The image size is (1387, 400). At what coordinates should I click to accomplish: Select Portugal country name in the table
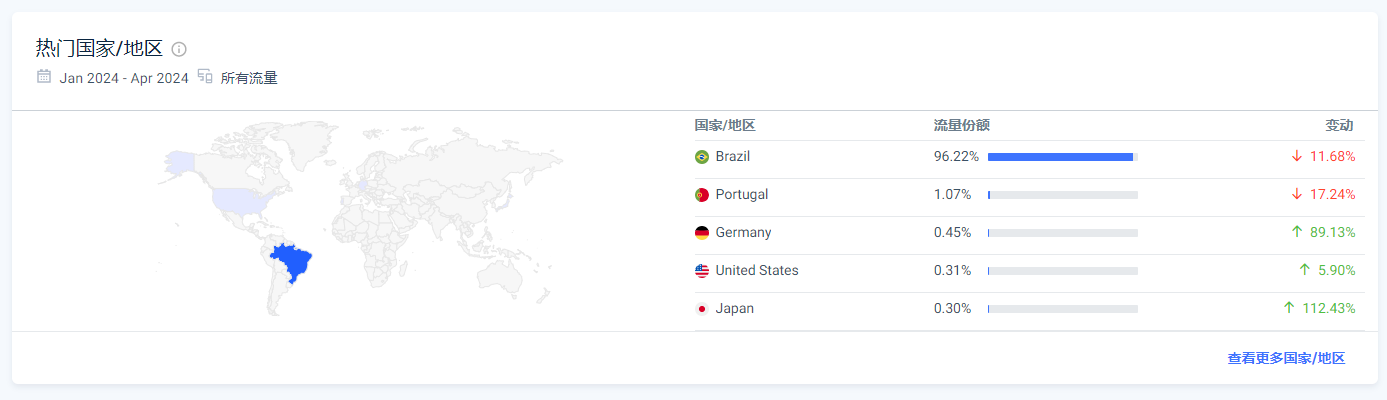tap(742, 195)
